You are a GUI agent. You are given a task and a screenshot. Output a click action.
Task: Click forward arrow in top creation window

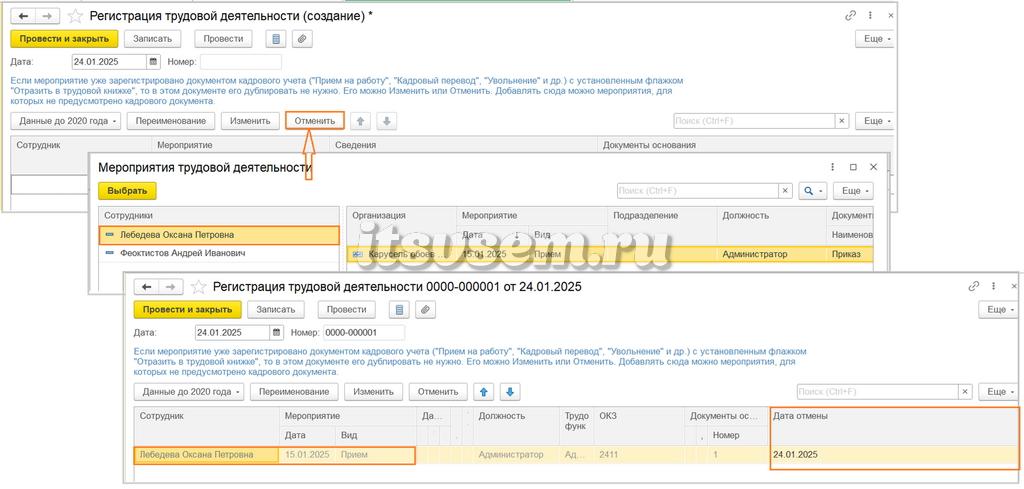[x=47, y=16]
